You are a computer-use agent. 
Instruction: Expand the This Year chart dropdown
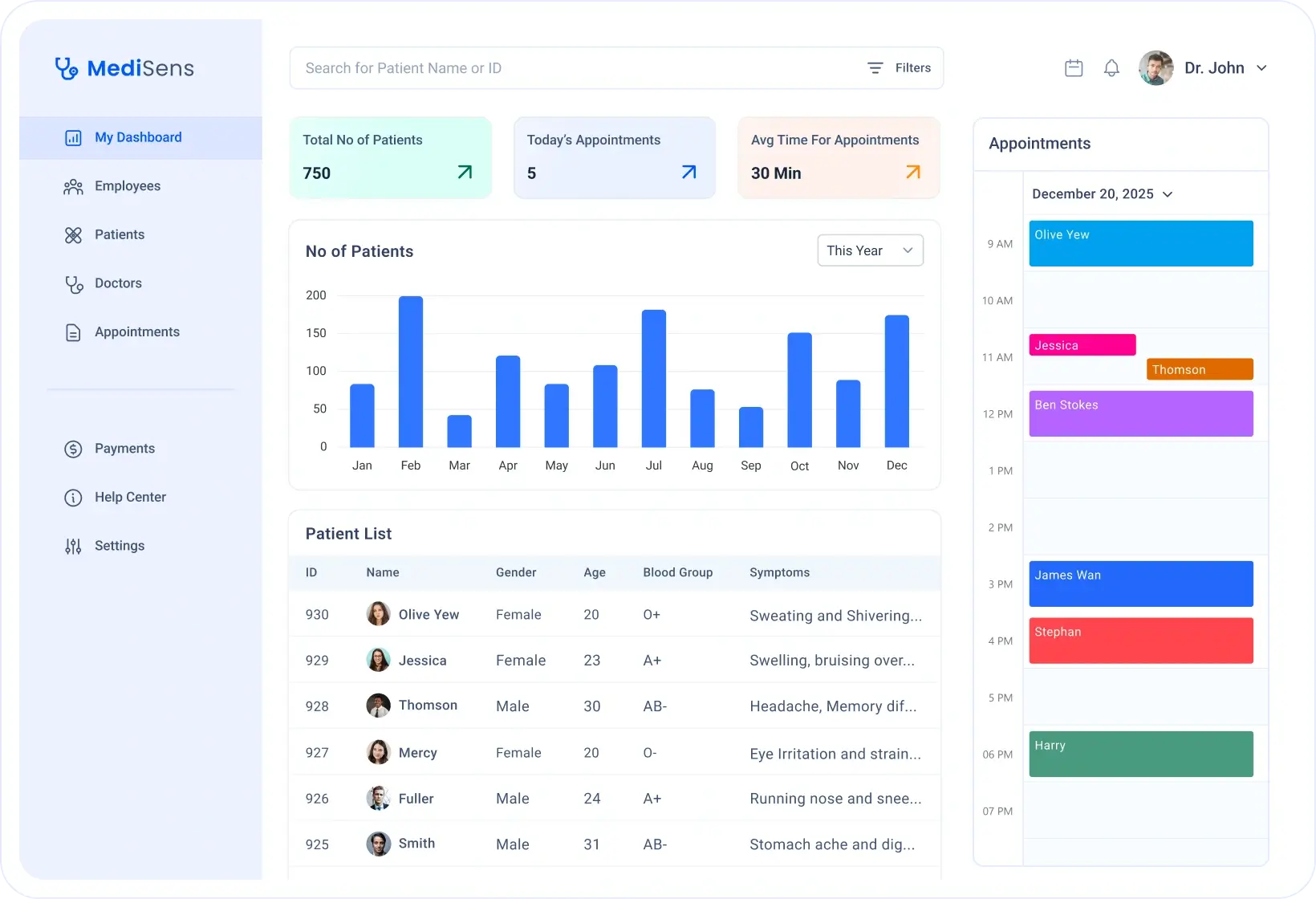click(x=870, y=250)
